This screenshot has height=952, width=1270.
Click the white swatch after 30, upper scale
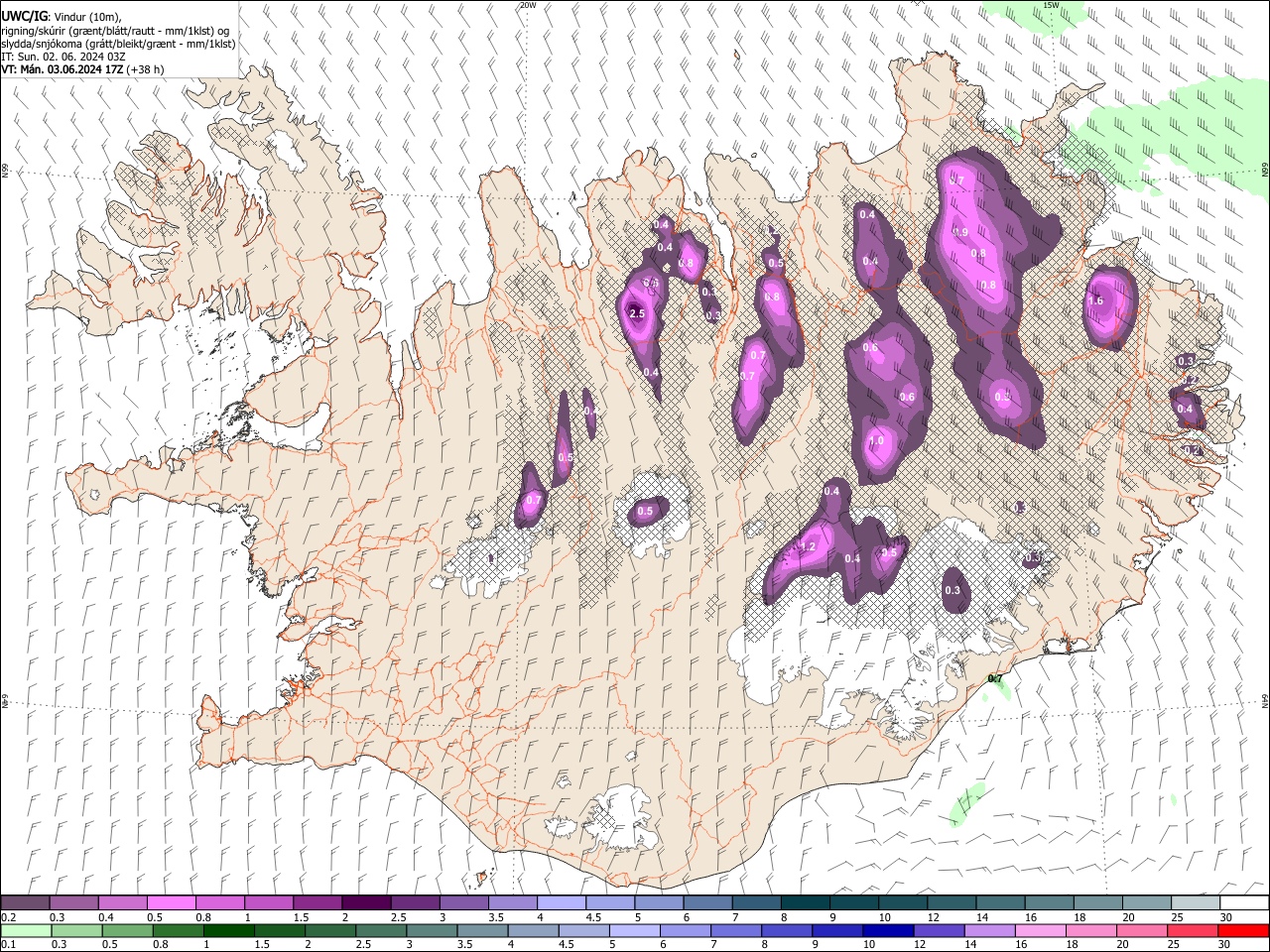(1244, 902)
